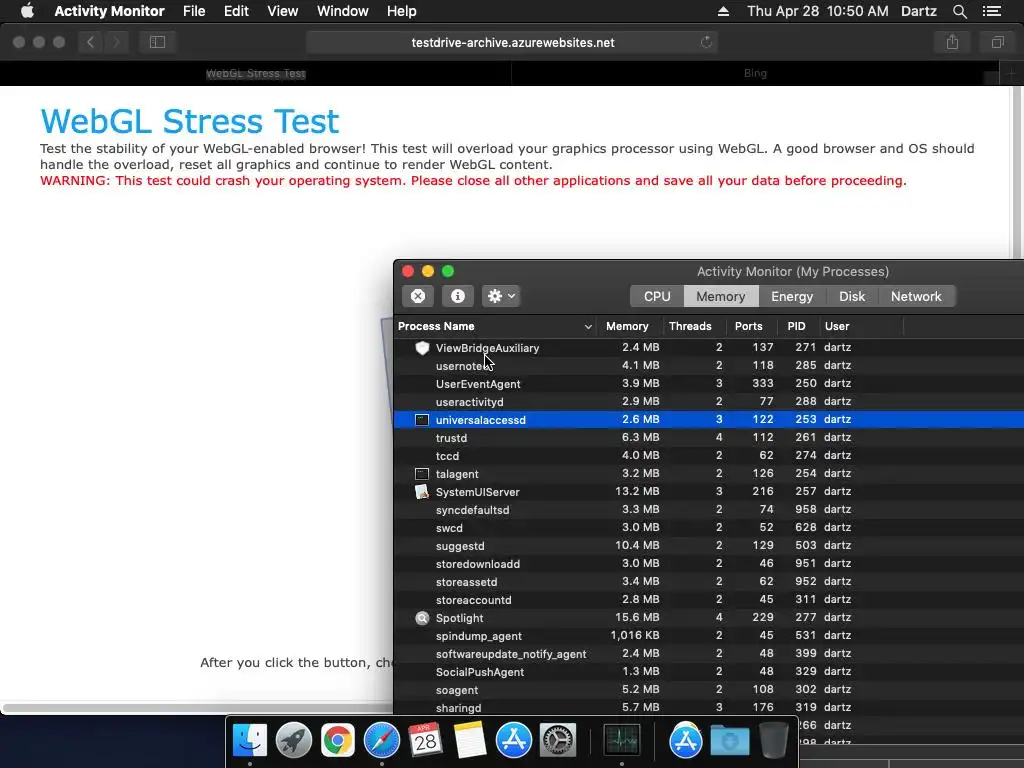Image resolution: width=1024 pixels, height=768 pixels.
Task: Go forward in Safari toolbar
Action: 116,42
